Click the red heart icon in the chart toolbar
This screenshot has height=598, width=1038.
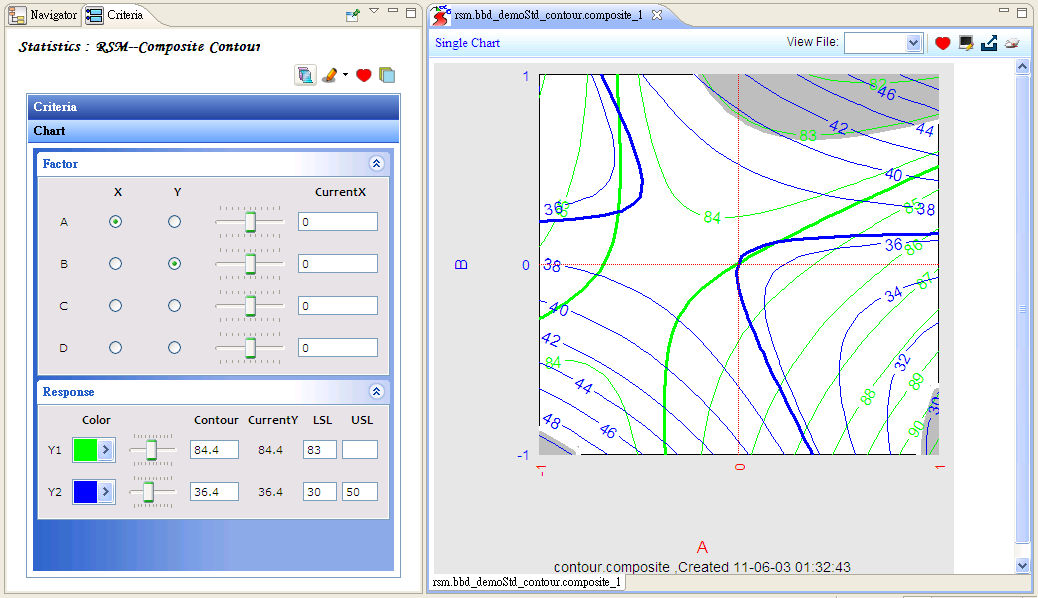[943, 44]
